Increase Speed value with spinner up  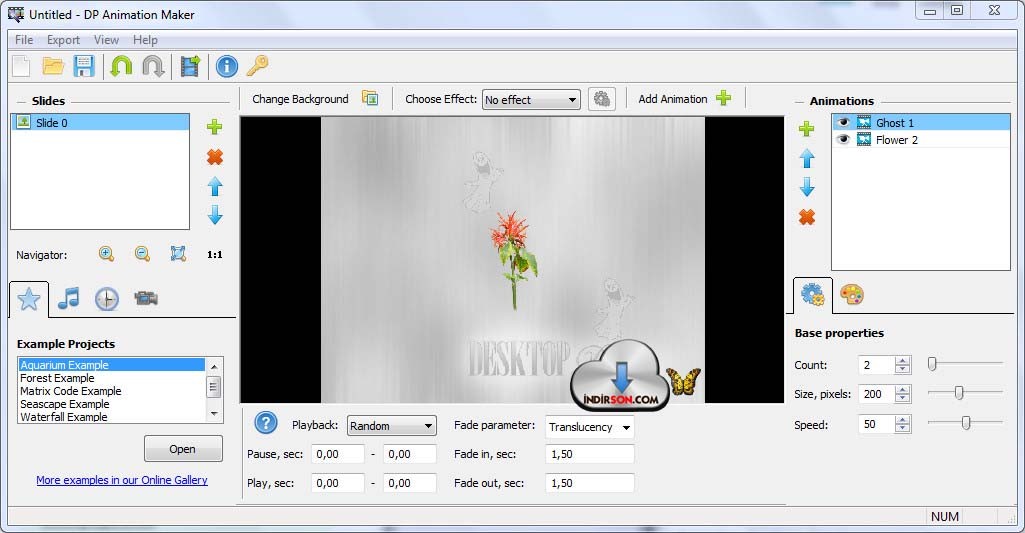tap(903, 420)
